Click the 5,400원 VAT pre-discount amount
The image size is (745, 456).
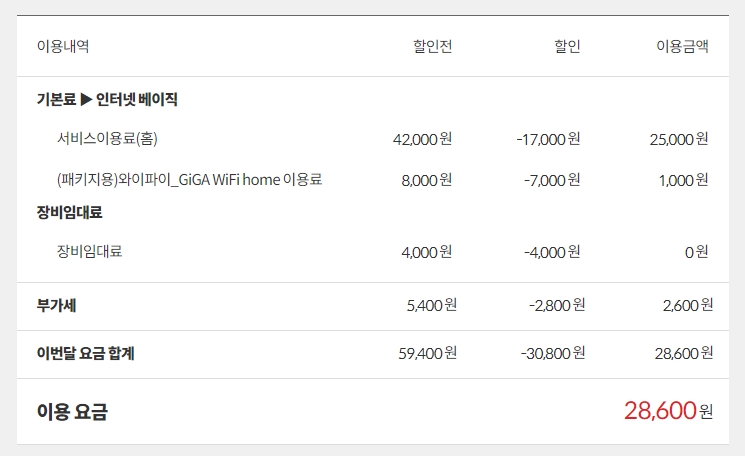[432, 304]
